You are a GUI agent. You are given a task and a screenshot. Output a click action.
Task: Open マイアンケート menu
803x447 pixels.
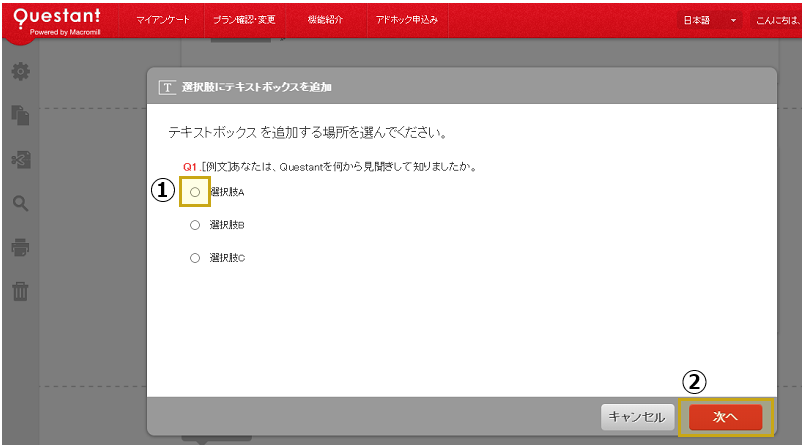coord(163,20)
